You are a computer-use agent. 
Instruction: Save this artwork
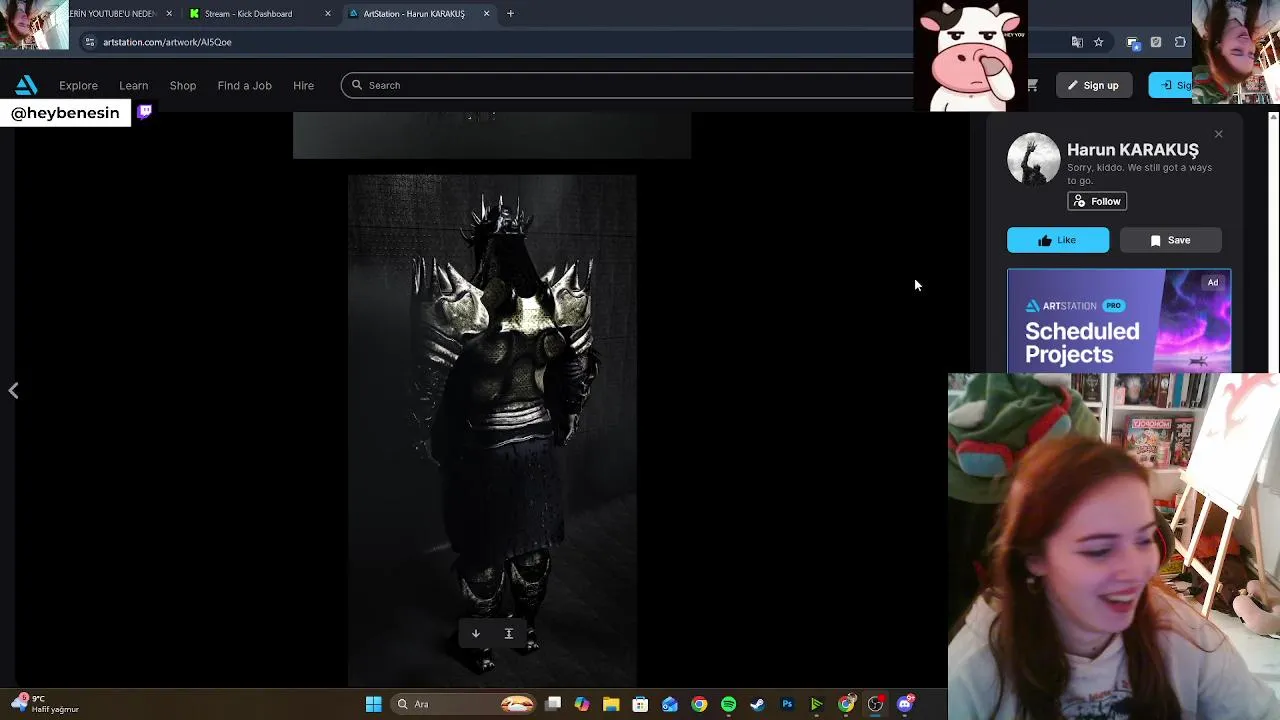(x=1170, y=240)
